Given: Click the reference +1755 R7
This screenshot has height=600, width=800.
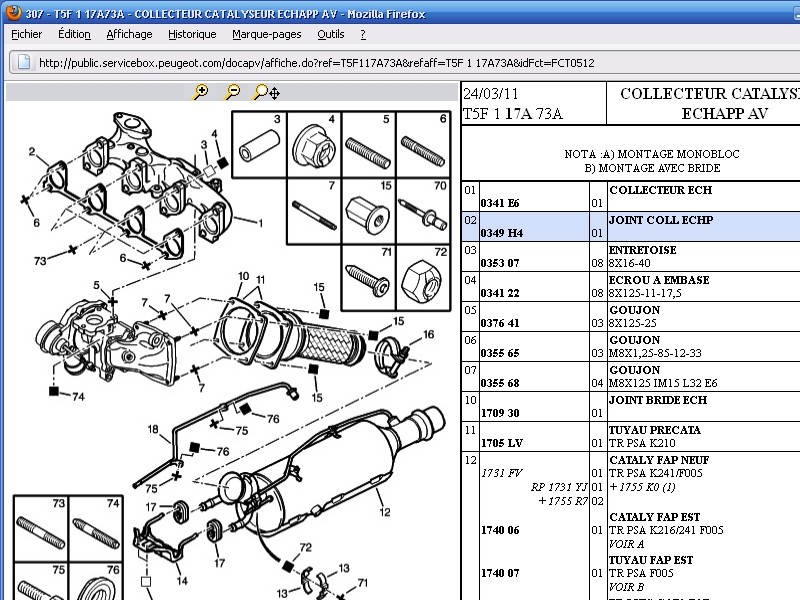Looking at the screenshot, I should 563,501.
